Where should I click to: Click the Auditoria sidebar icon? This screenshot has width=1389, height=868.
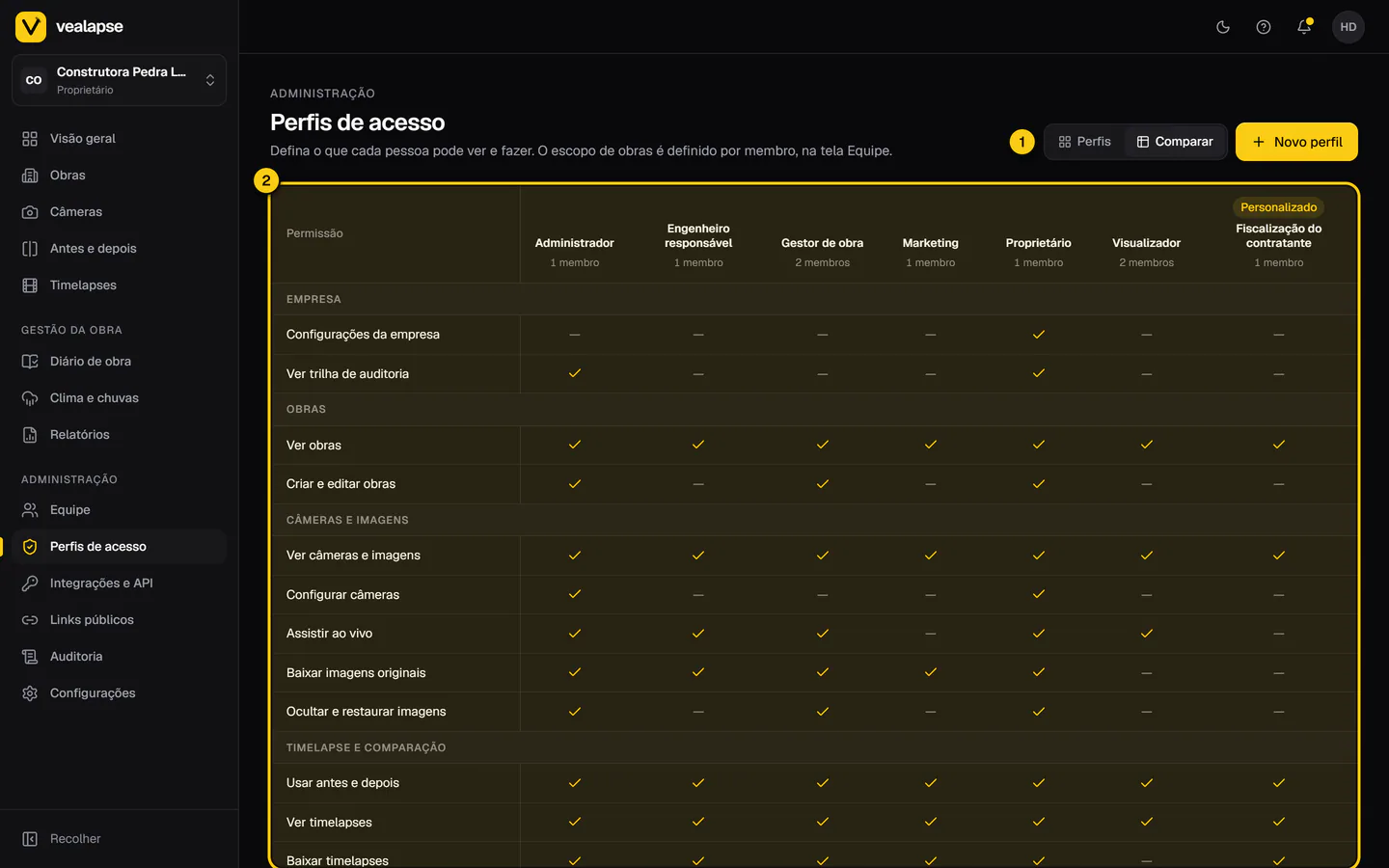(x=30, y=657)
